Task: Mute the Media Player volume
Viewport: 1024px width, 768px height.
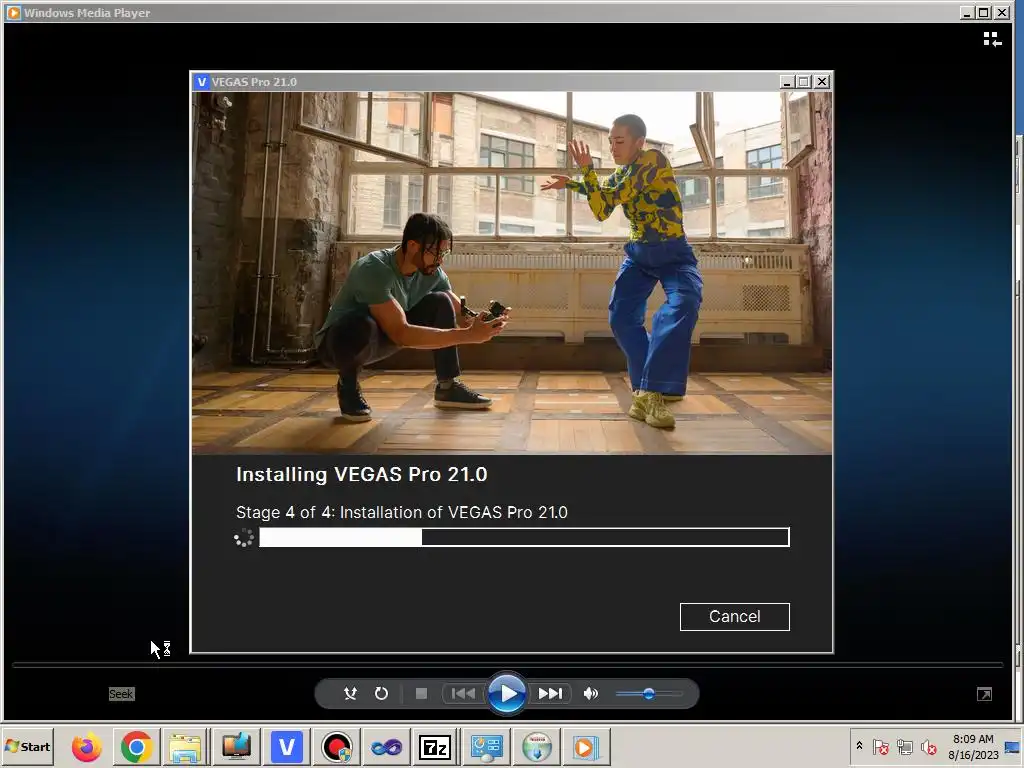Action: (x=590, y=694)
